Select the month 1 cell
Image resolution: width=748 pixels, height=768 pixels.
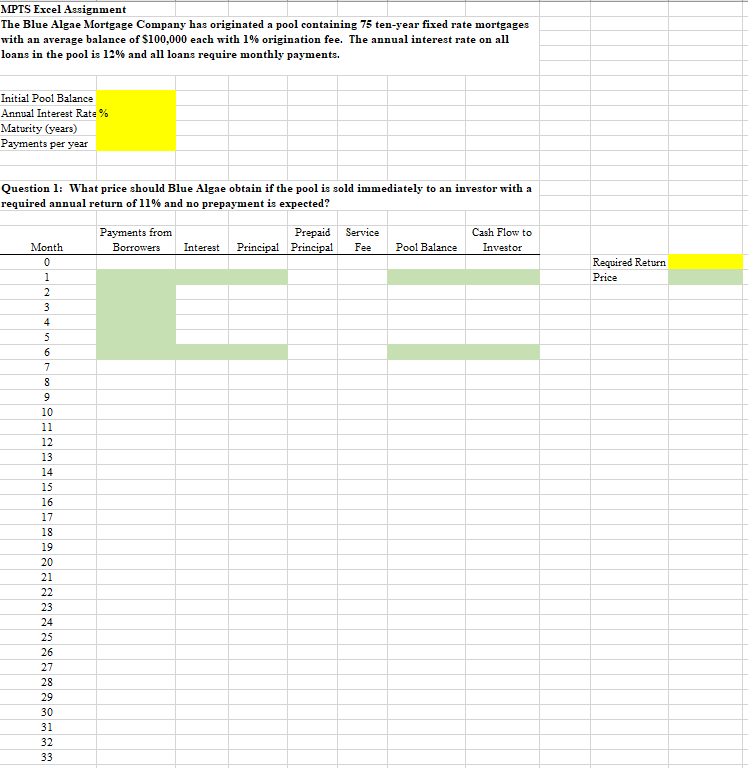48,277
